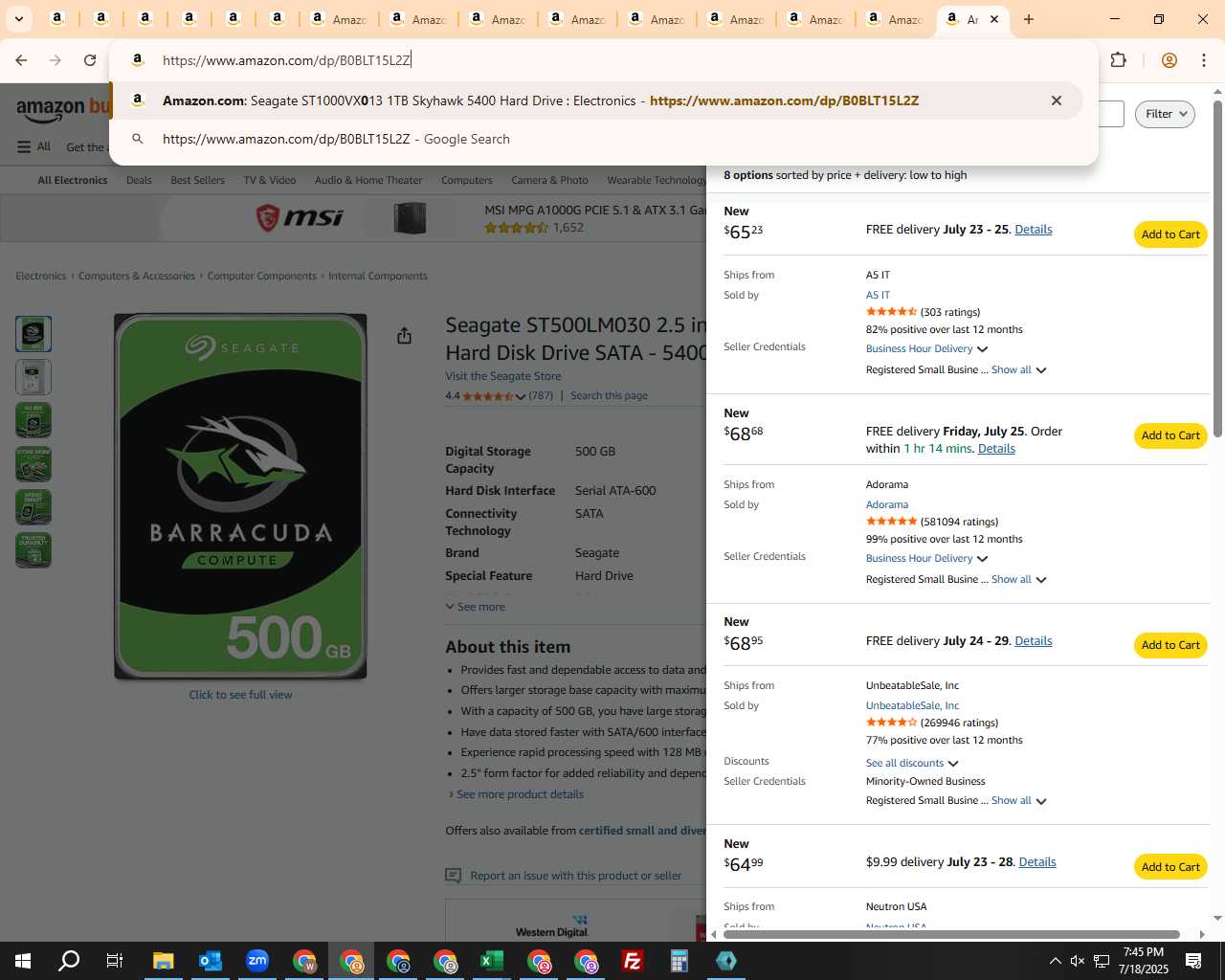Expand Business Hour Delivery for Adorama
This screenshot has height=980, width=1225.
(x=926, y=559)
